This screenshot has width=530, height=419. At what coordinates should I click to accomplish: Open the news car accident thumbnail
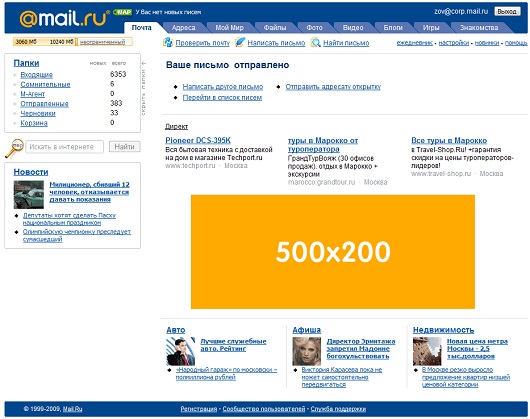pos(29,194)
